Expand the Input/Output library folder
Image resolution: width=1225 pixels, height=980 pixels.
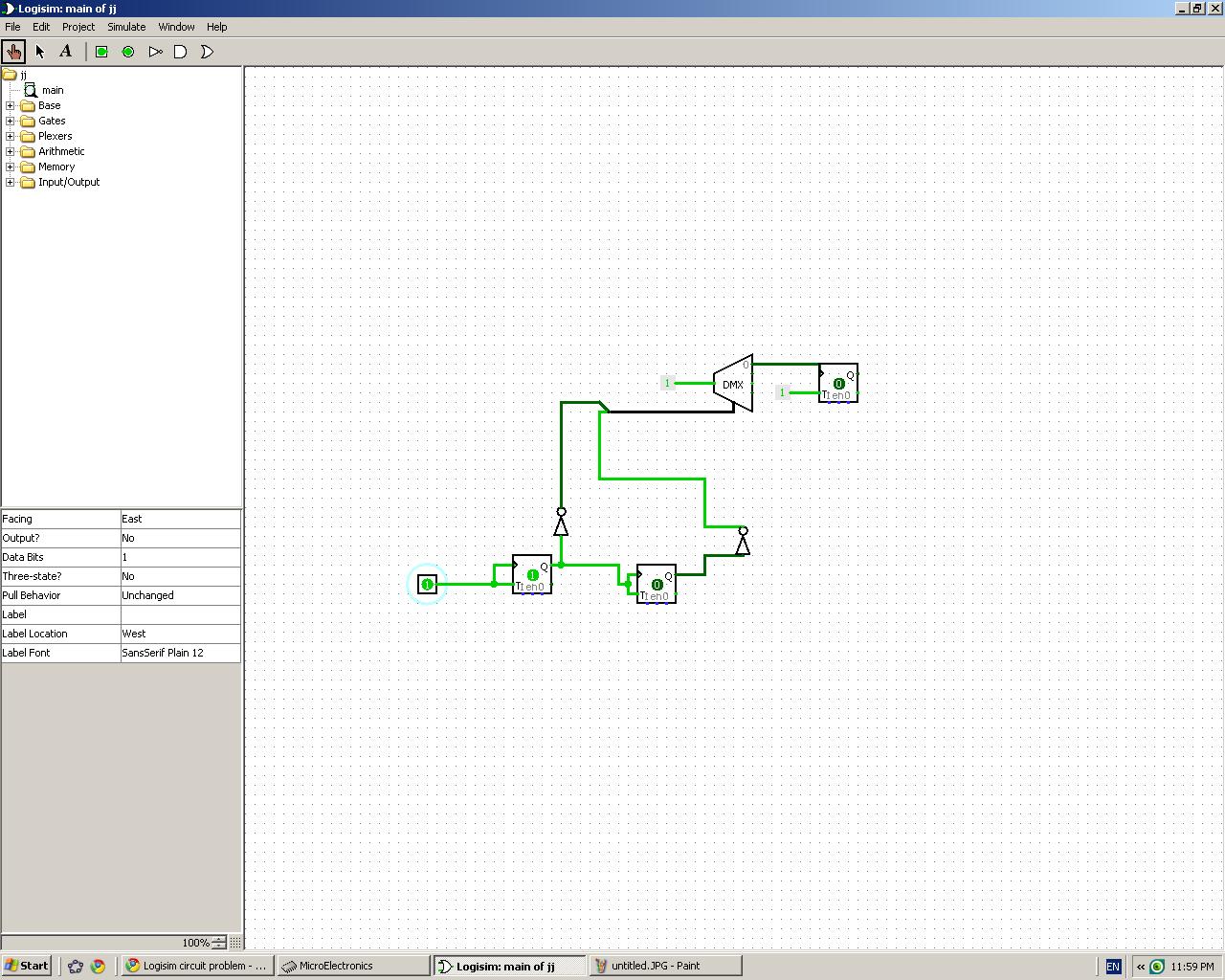pos(11,182)
